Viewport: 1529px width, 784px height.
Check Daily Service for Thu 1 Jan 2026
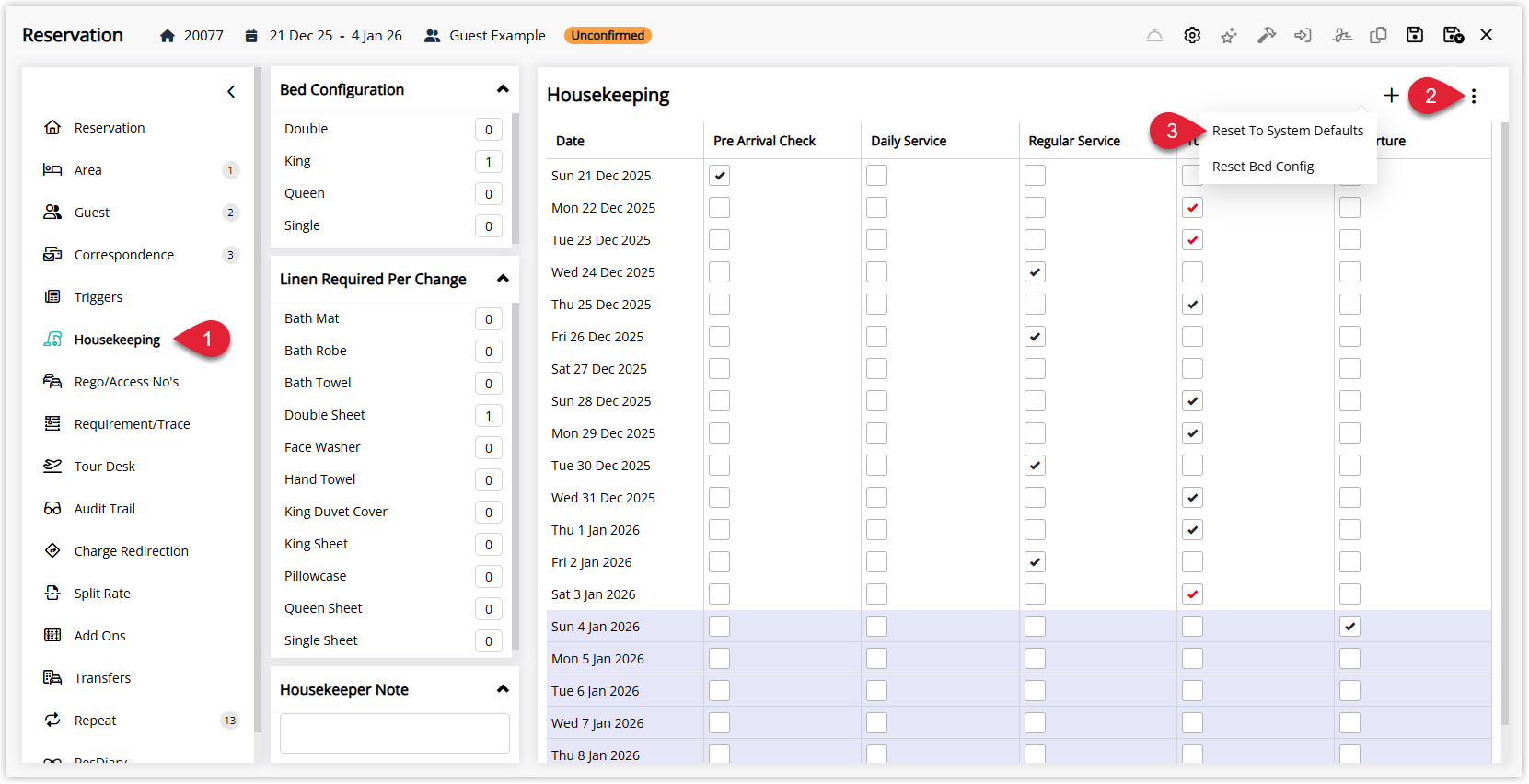pos(877,530)
